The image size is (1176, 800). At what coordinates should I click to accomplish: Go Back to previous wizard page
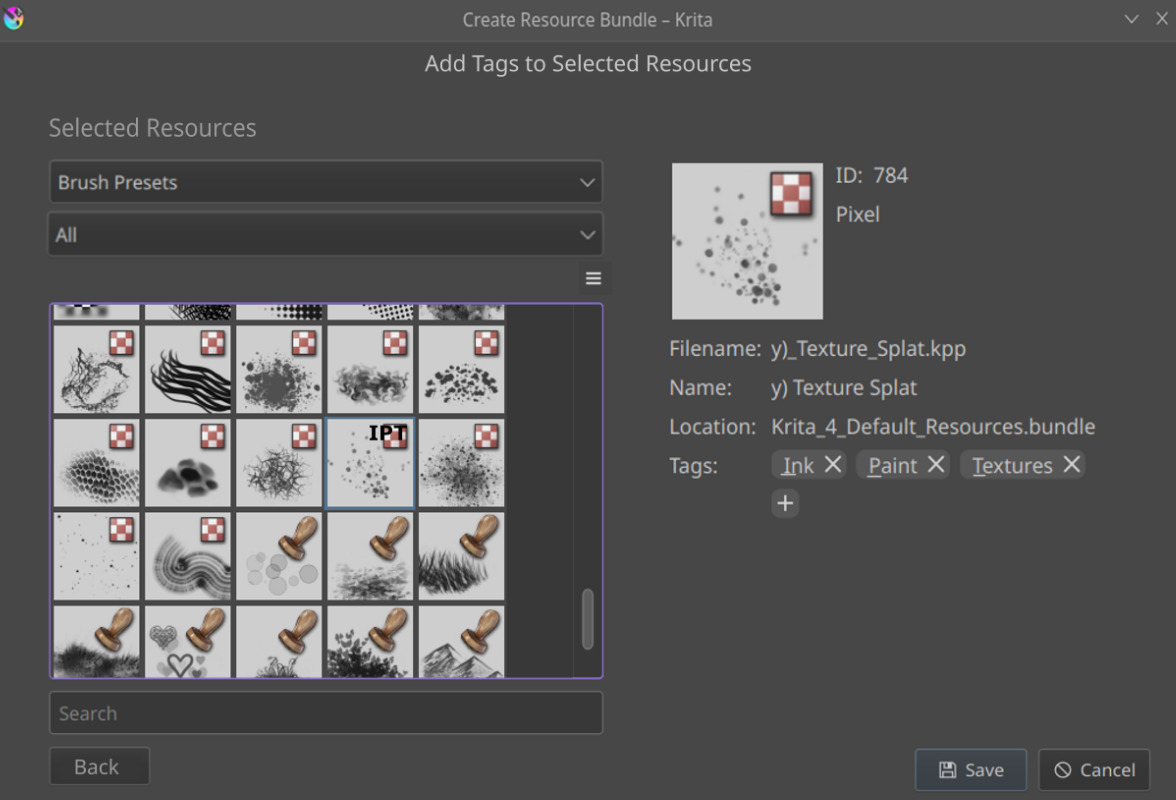pos(99,767)
